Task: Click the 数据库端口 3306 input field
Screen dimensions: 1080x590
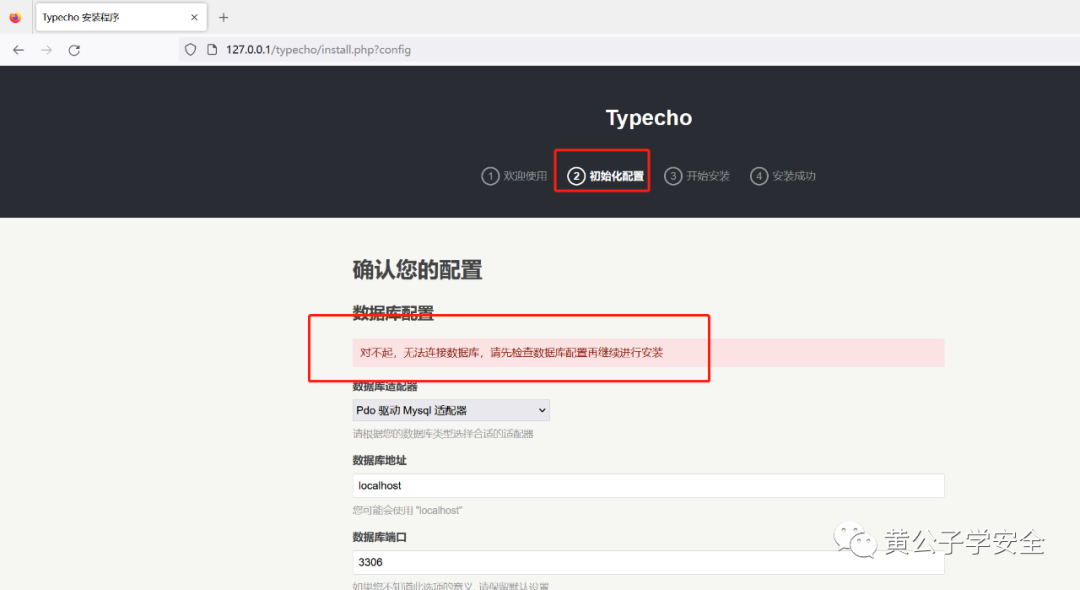Action: point(648,562)
